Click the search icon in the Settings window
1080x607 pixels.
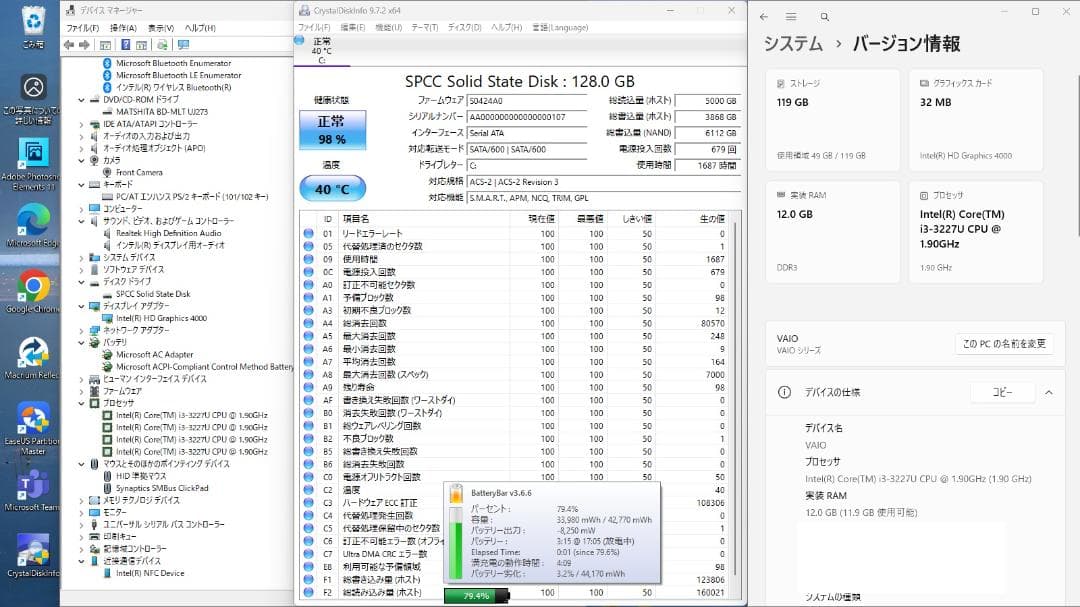824,16
